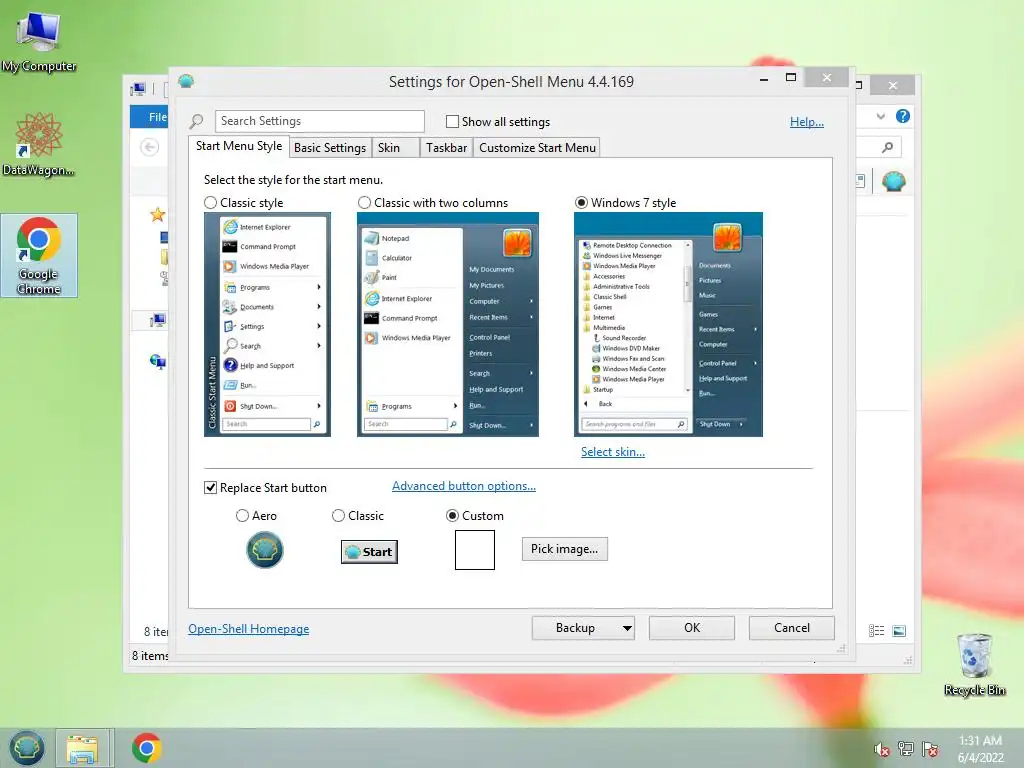Viewport: 1024px width, 768px height.
Task: Choose the Custom start button option
Action: (x=452, y=516)
